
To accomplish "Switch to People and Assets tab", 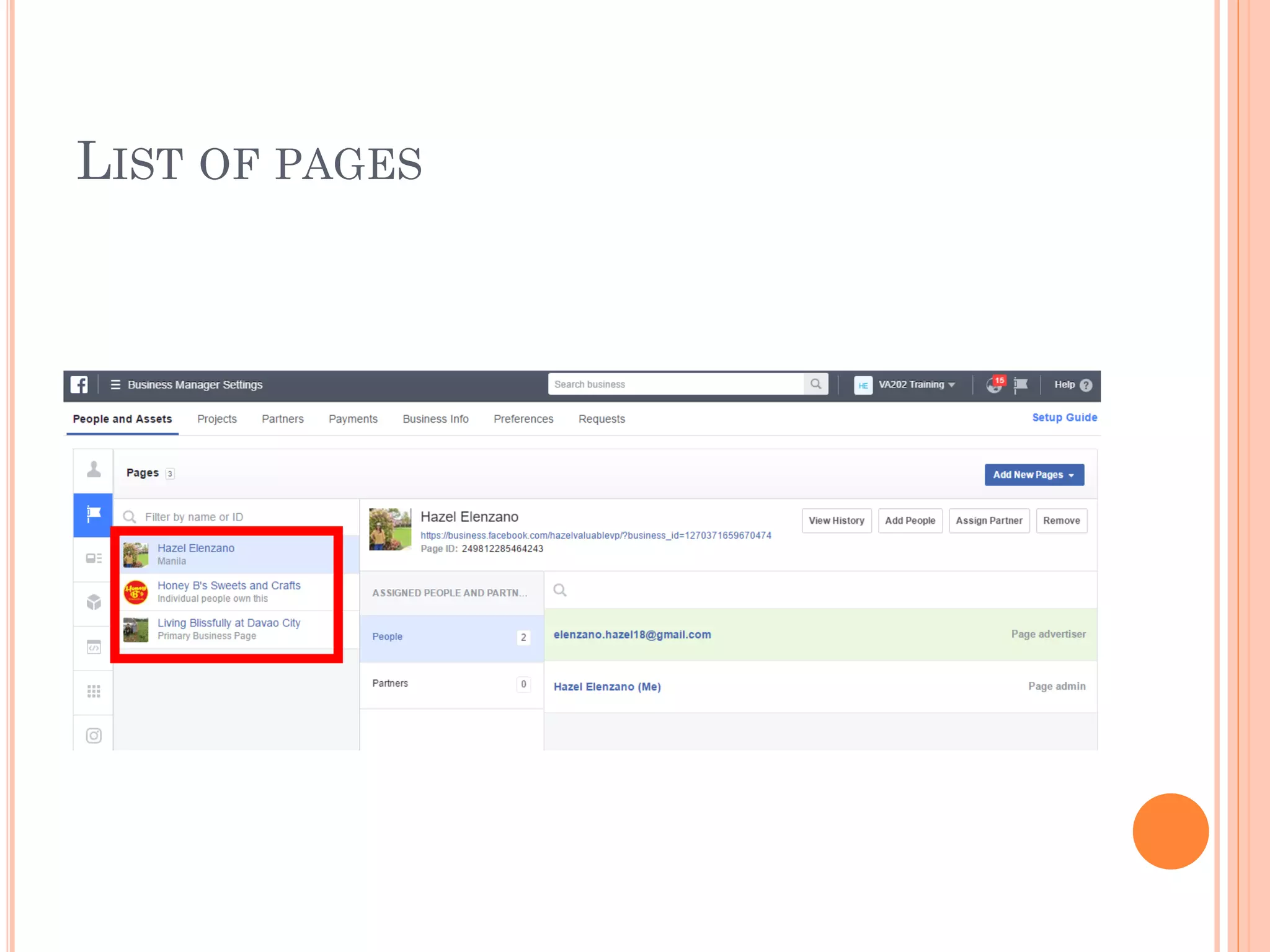I will (x=122, y=419).
